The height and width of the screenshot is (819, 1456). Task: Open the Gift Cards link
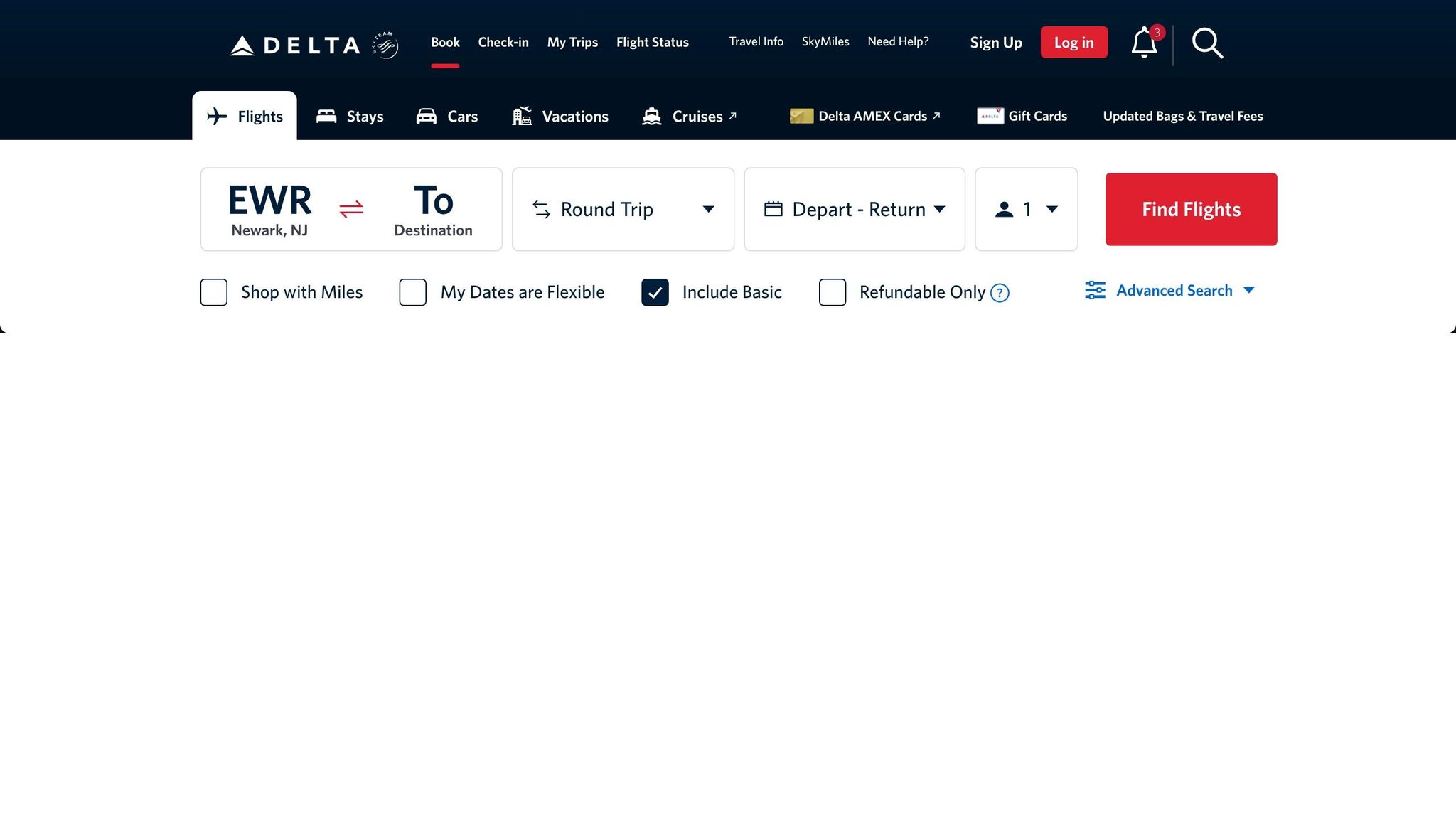[x=1022, y=116]
